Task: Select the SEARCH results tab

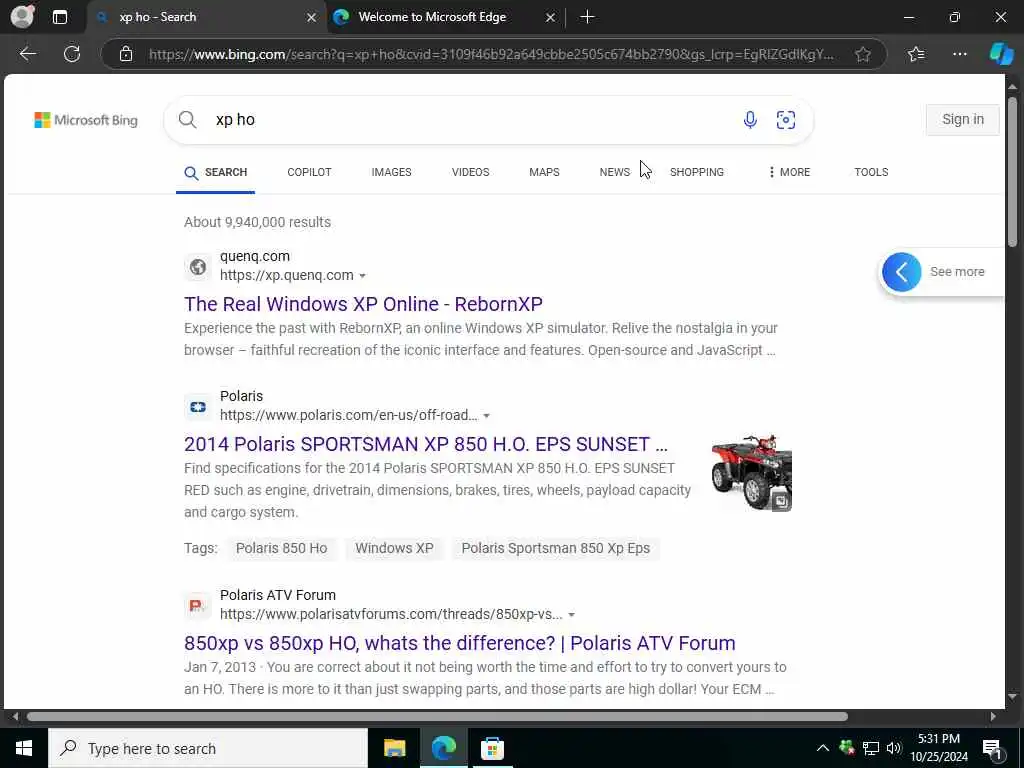Action: point(216,172)
